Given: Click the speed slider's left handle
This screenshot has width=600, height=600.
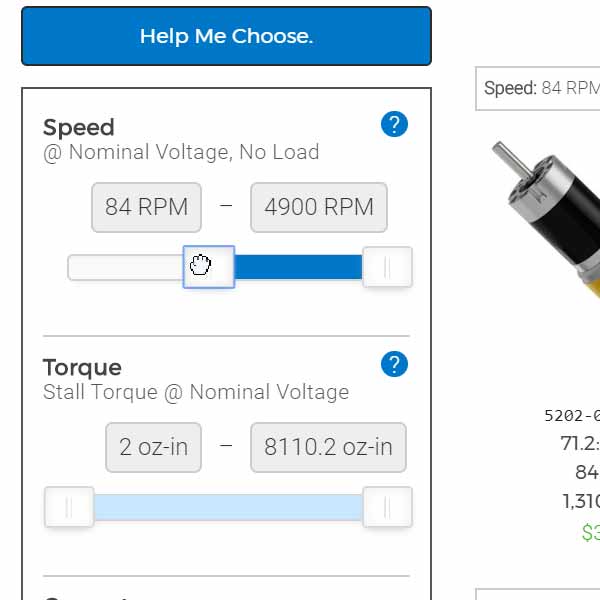Looking at the screenshot, I should coord(209,267).
